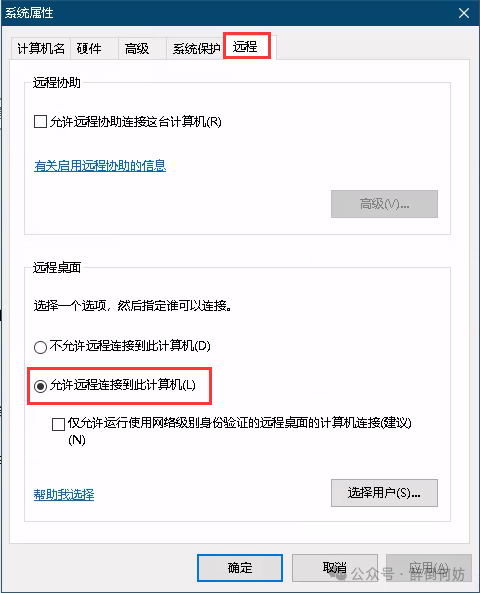Screen dimensions: 480x593
Task: Select 不允许远程连接到此计算机 radio option
Action: pos(40,347)
